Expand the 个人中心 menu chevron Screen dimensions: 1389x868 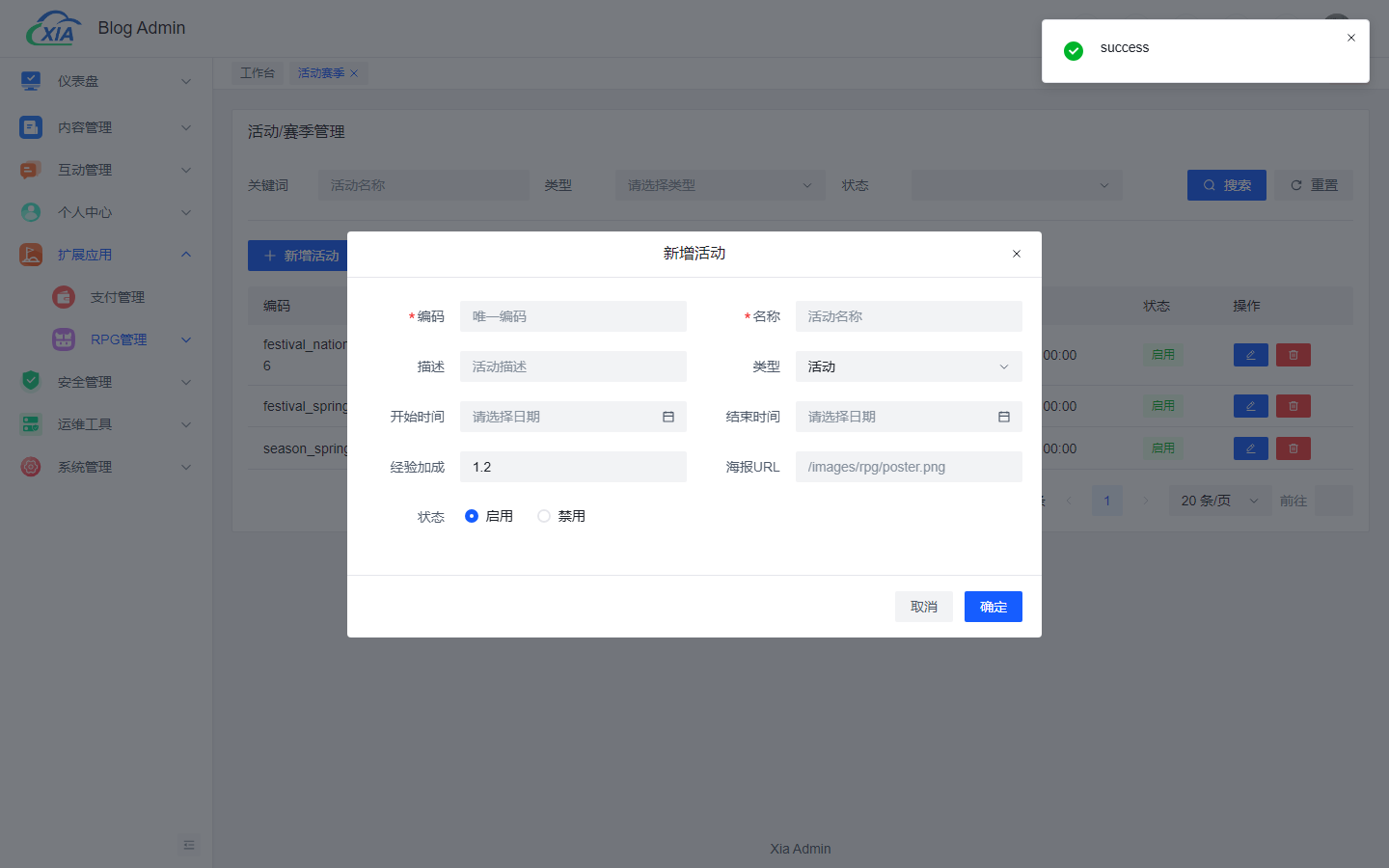point(186,212)
